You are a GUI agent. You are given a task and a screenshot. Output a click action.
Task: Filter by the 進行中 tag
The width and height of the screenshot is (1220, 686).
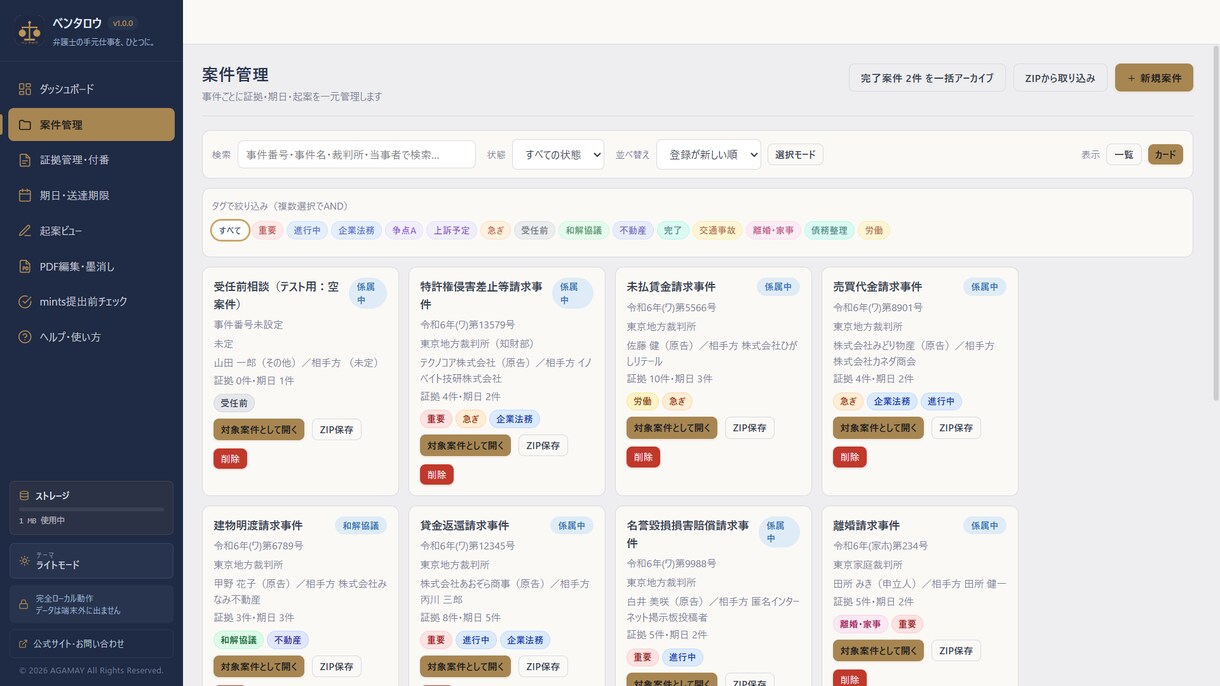pyautogui.click(x=306, y=231)
